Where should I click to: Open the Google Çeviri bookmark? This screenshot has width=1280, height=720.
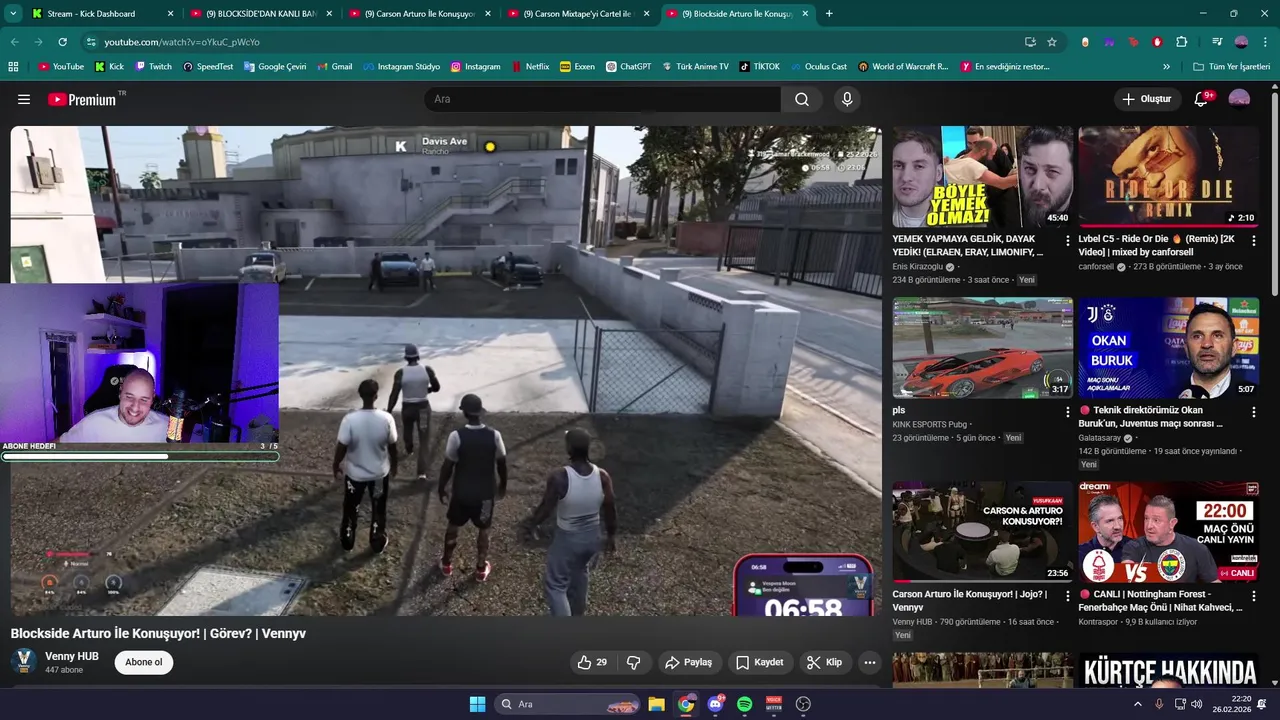pos(275,66)
